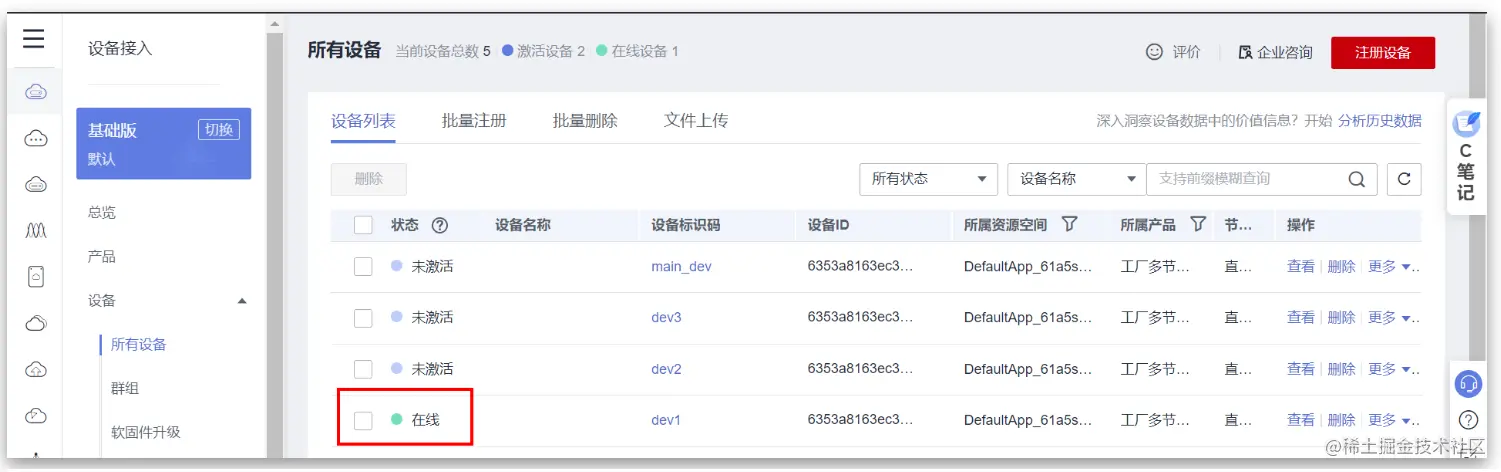The height and width of the screenshot is (472, 1501).
Task: Open the rectangular device sidebar icon
Action: 36,277
